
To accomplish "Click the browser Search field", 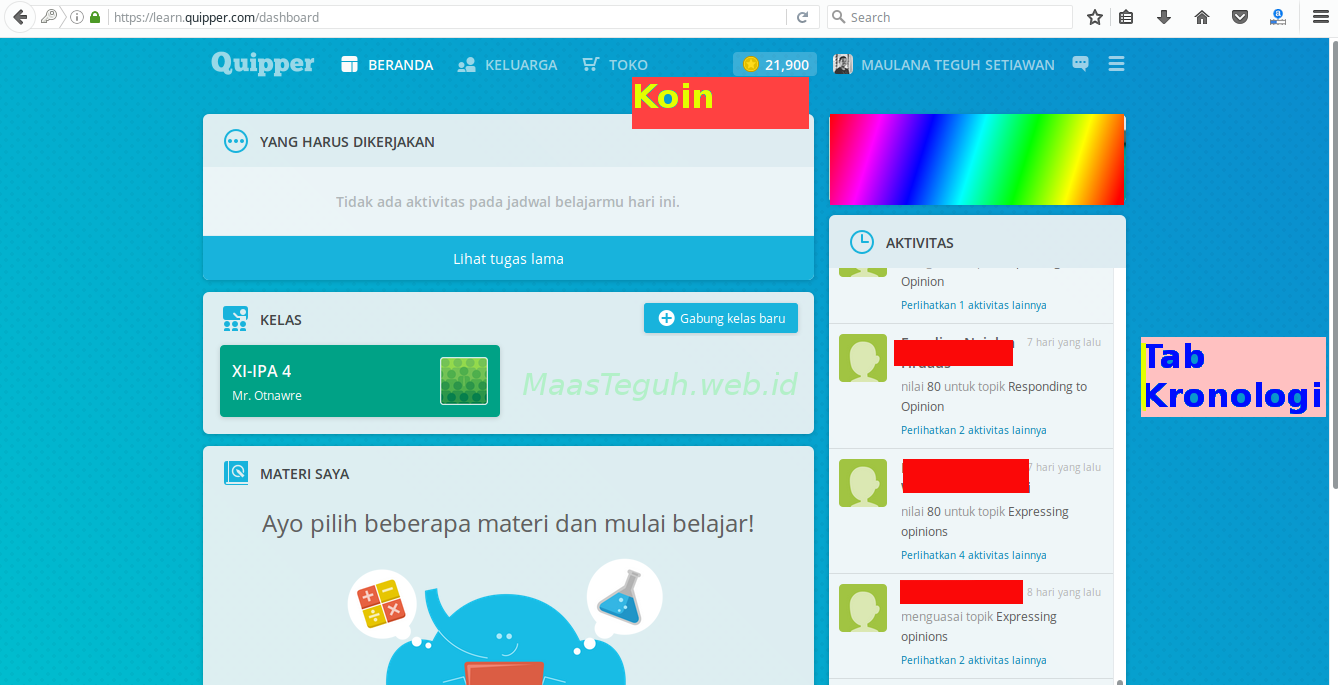I will (950, 17).
